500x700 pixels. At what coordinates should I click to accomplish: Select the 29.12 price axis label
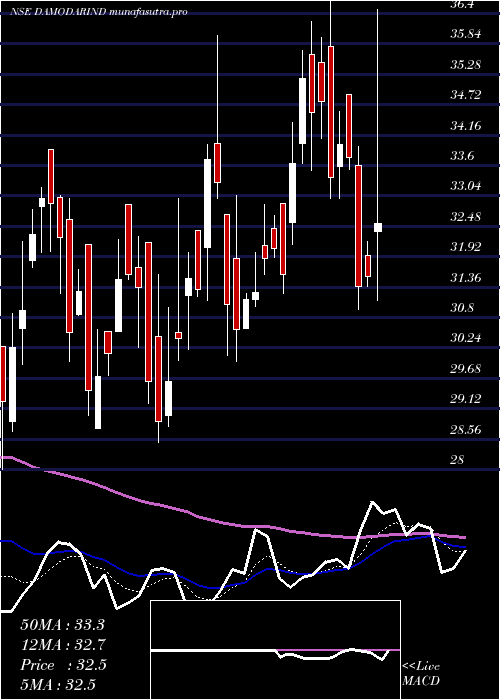click(466, 399)
